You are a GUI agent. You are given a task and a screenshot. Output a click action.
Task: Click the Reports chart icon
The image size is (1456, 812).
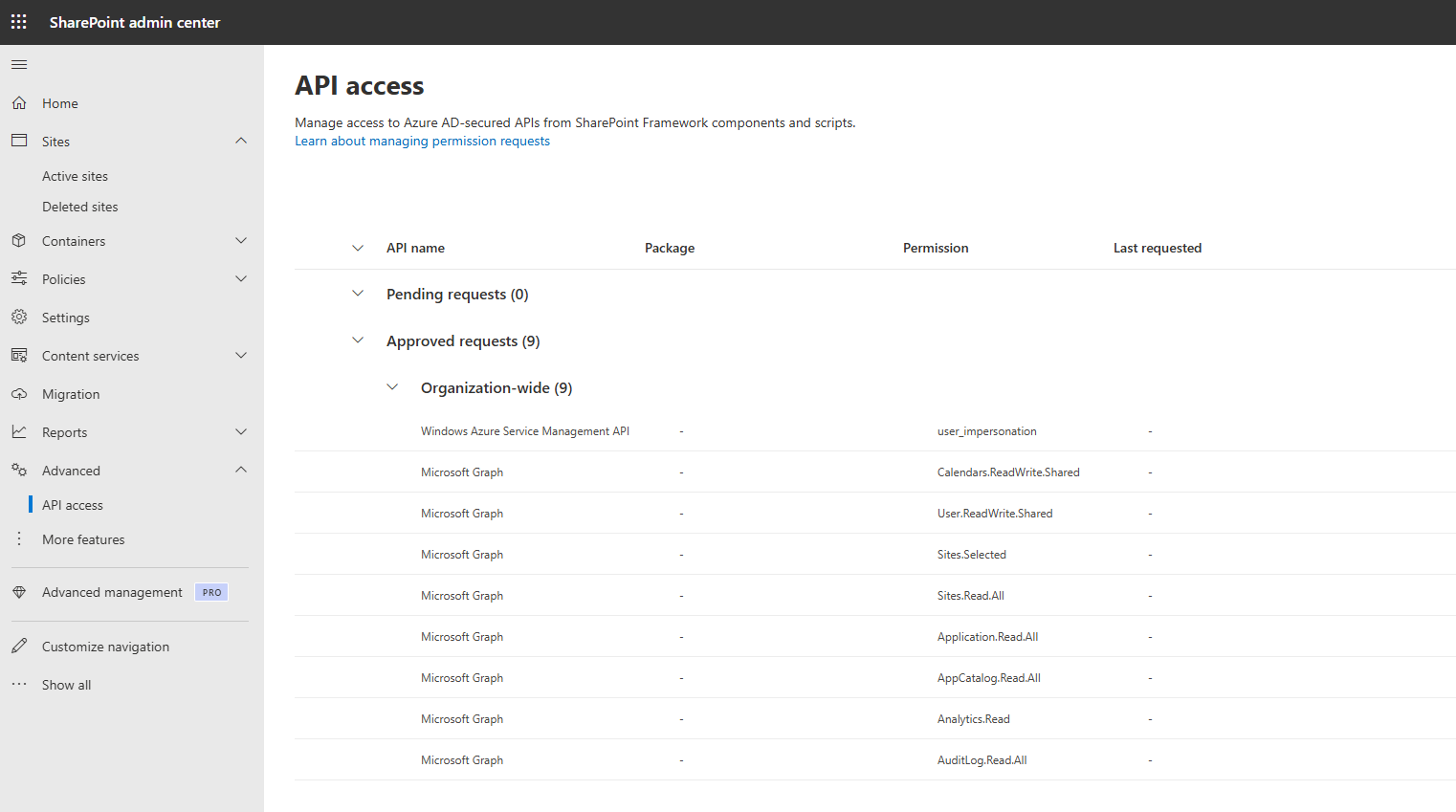pyautogui.click(x=19, y=431)
